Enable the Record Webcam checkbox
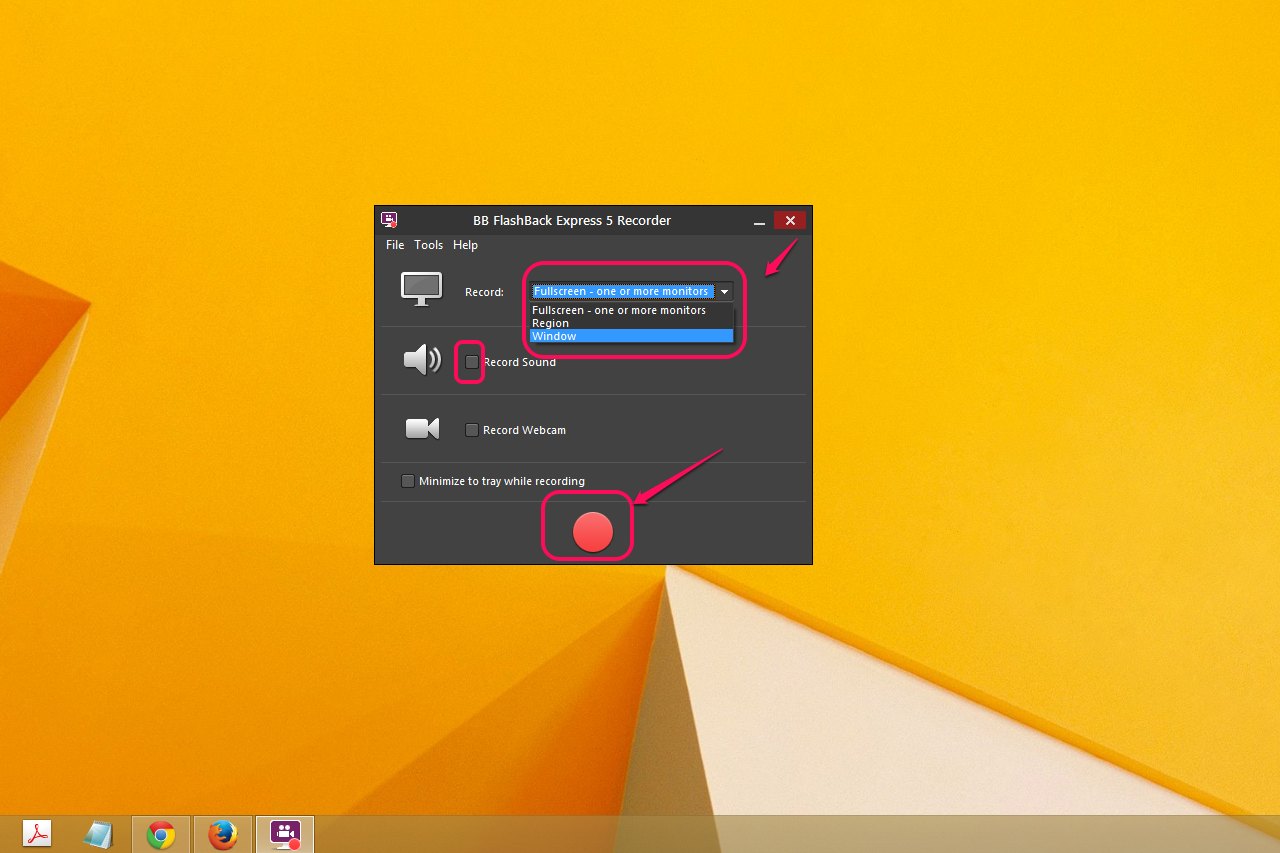Screen dimensions: 1280x853 pyautogui.click(x=472, y=430)
